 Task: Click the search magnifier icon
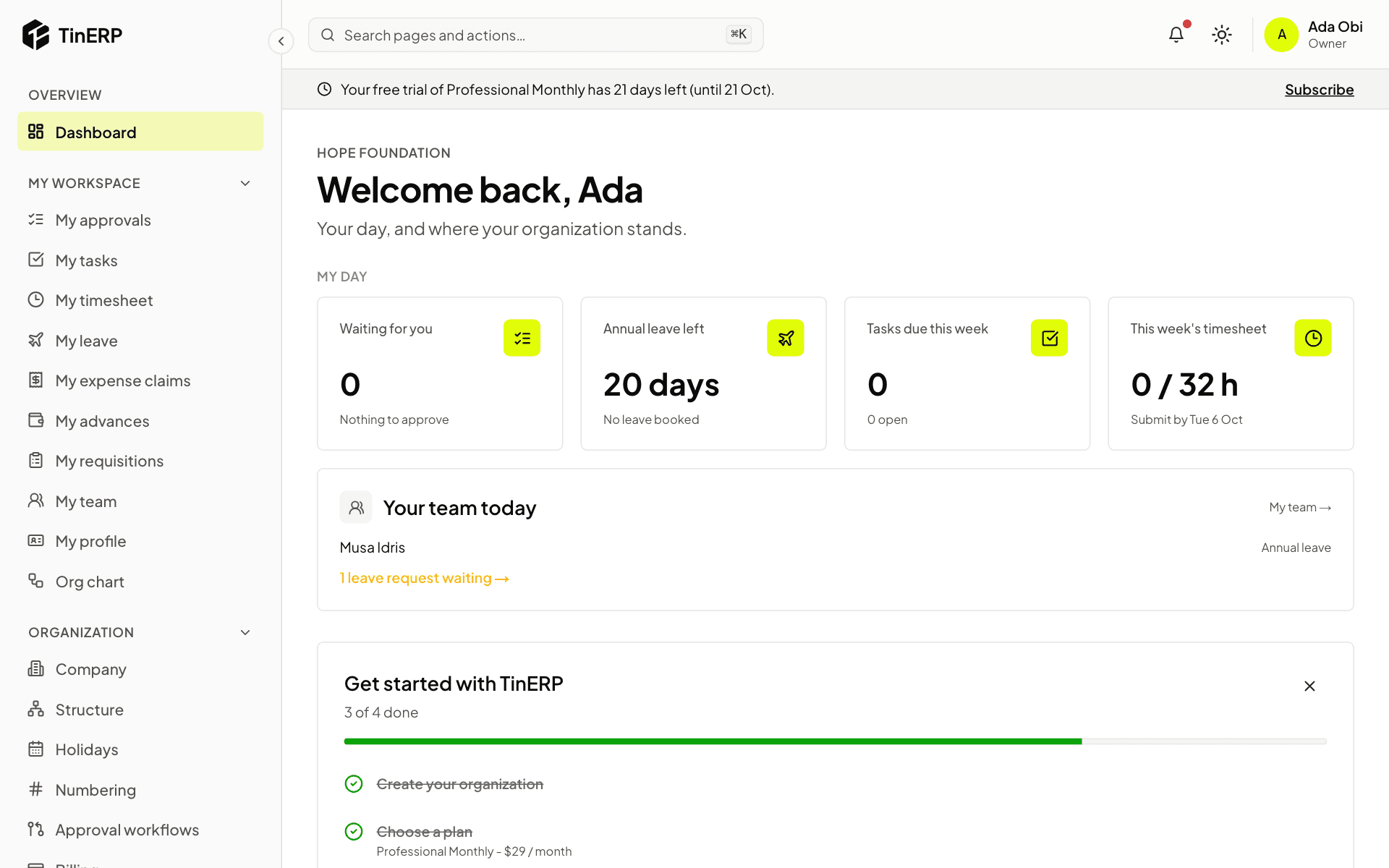pyautogui.click(x=328, y=35)
